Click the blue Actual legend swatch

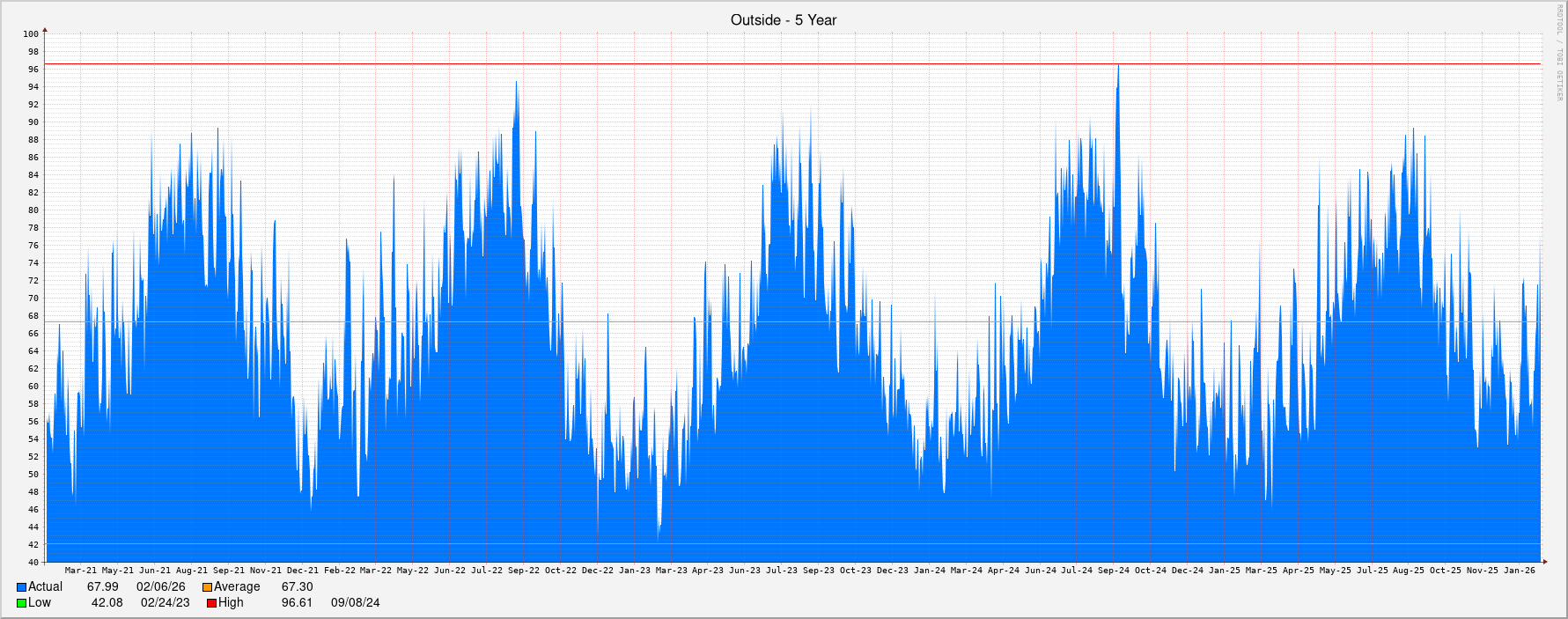21,587
